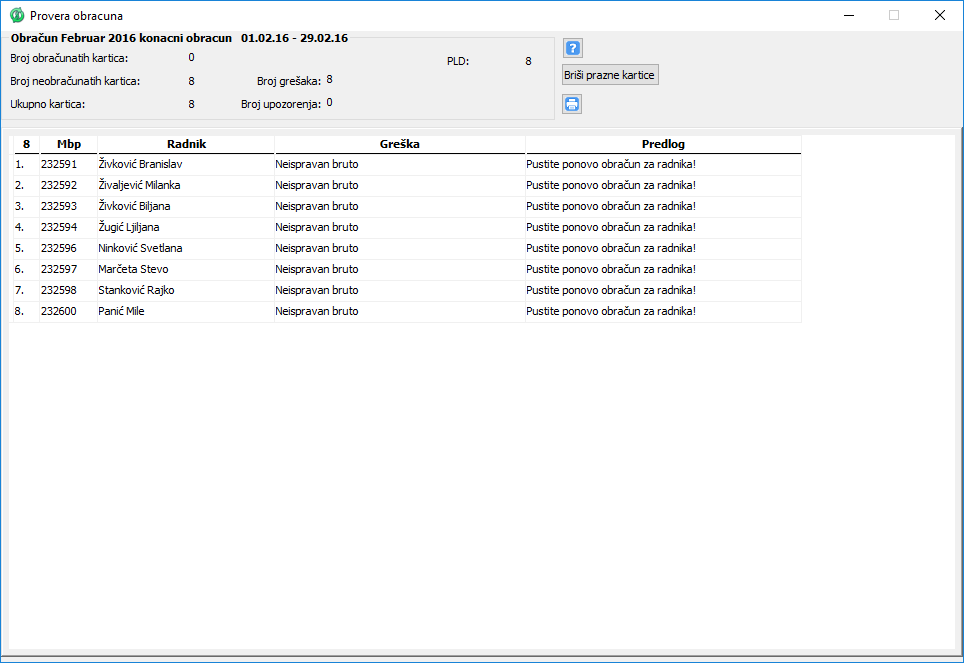Highlight the Žugić Ljiljana entry
The image size is (964, 663).
click(x=128, y=227)
